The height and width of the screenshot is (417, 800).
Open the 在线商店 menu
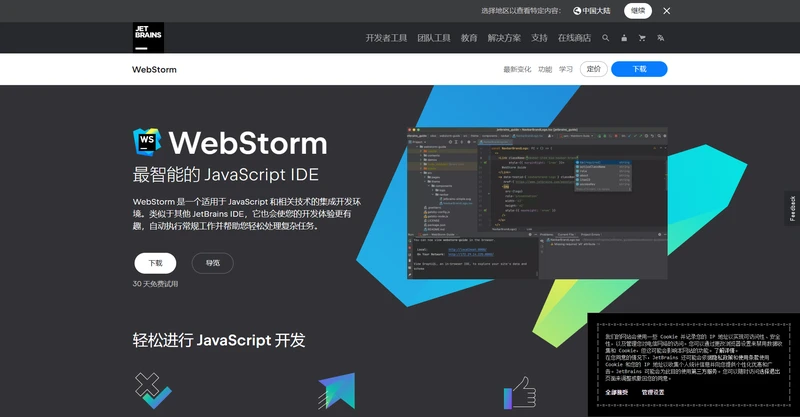pos(574,38)
